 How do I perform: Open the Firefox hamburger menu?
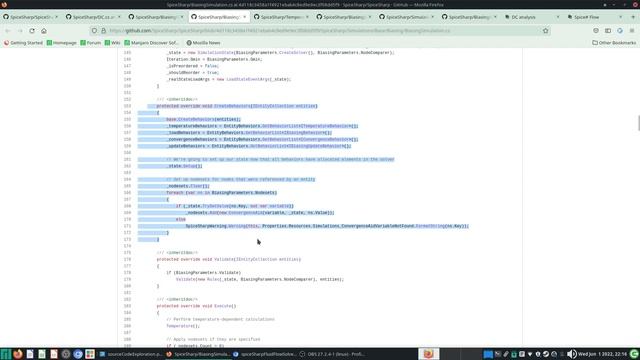[x=632, y=31]
